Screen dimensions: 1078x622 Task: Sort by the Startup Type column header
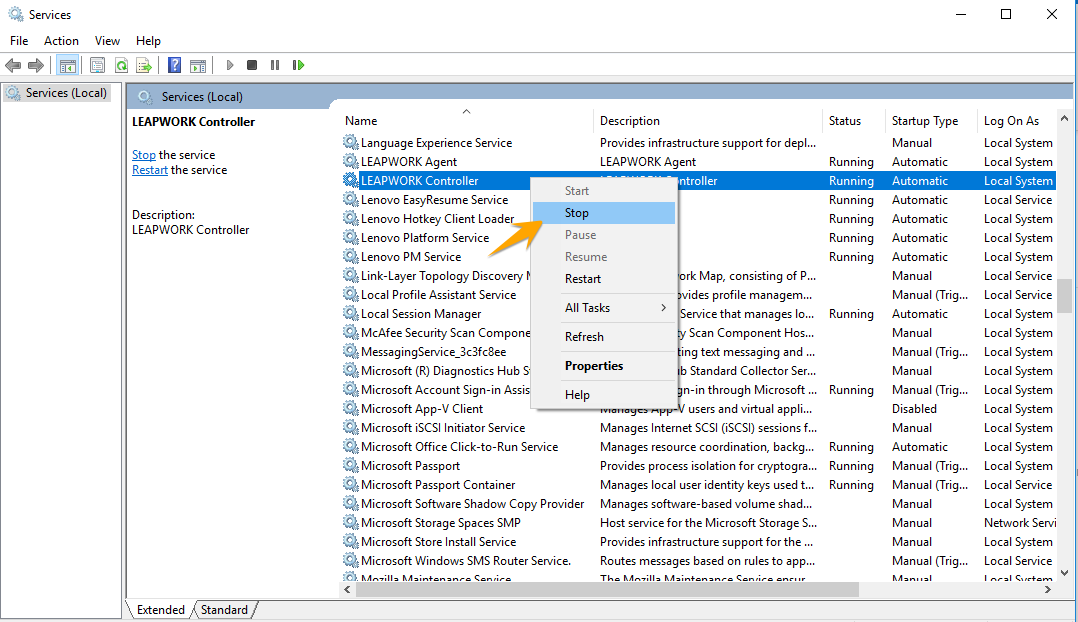[924, 121]
